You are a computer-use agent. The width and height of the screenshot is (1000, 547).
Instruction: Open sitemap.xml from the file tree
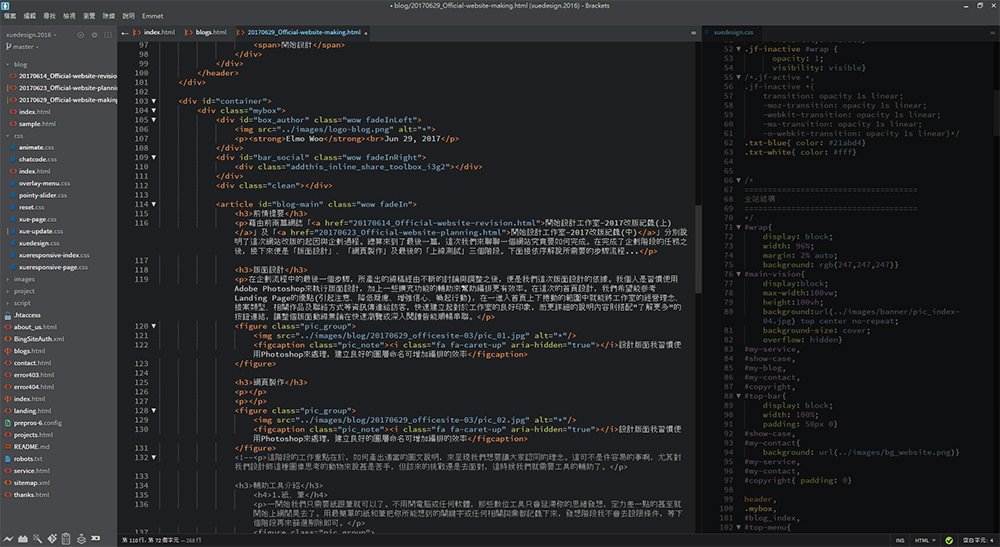coord(32,482)
